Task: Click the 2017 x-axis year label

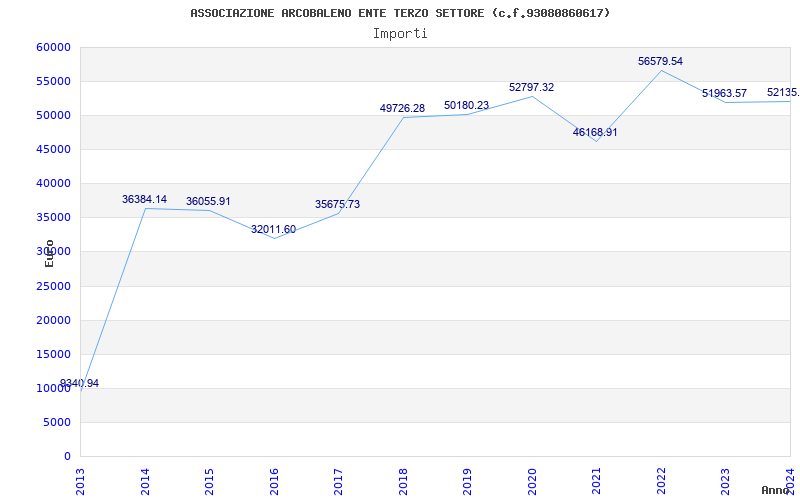Action: (x=338, y=481)
